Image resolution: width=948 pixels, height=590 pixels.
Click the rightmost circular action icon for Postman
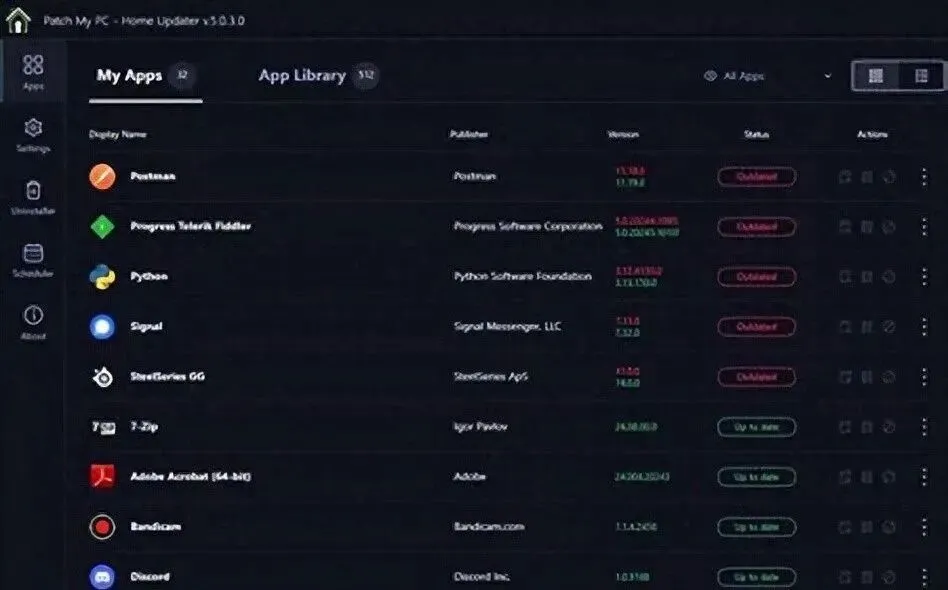(x=889, y=177)
